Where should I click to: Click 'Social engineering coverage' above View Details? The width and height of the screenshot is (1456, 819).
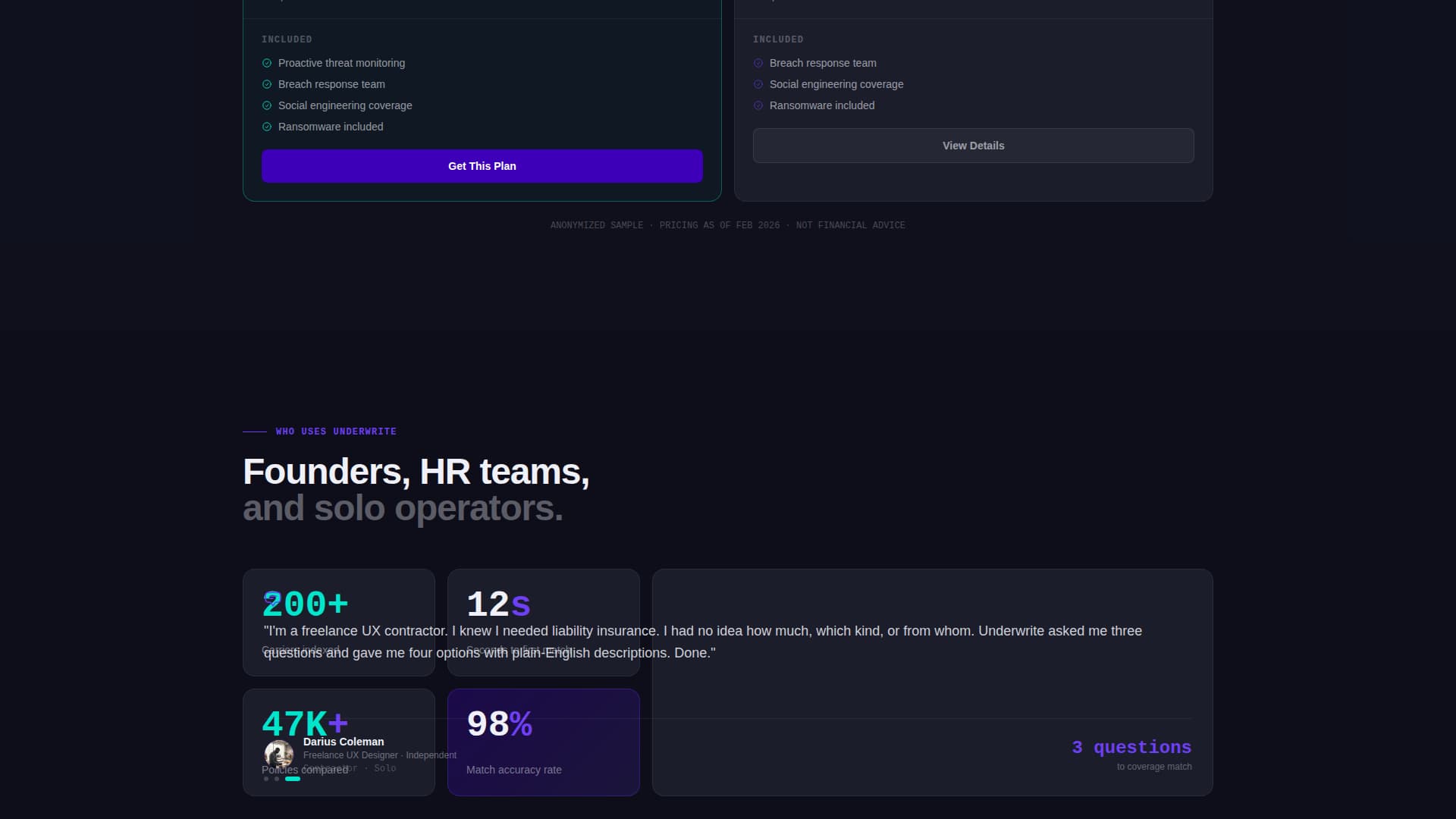836,84
